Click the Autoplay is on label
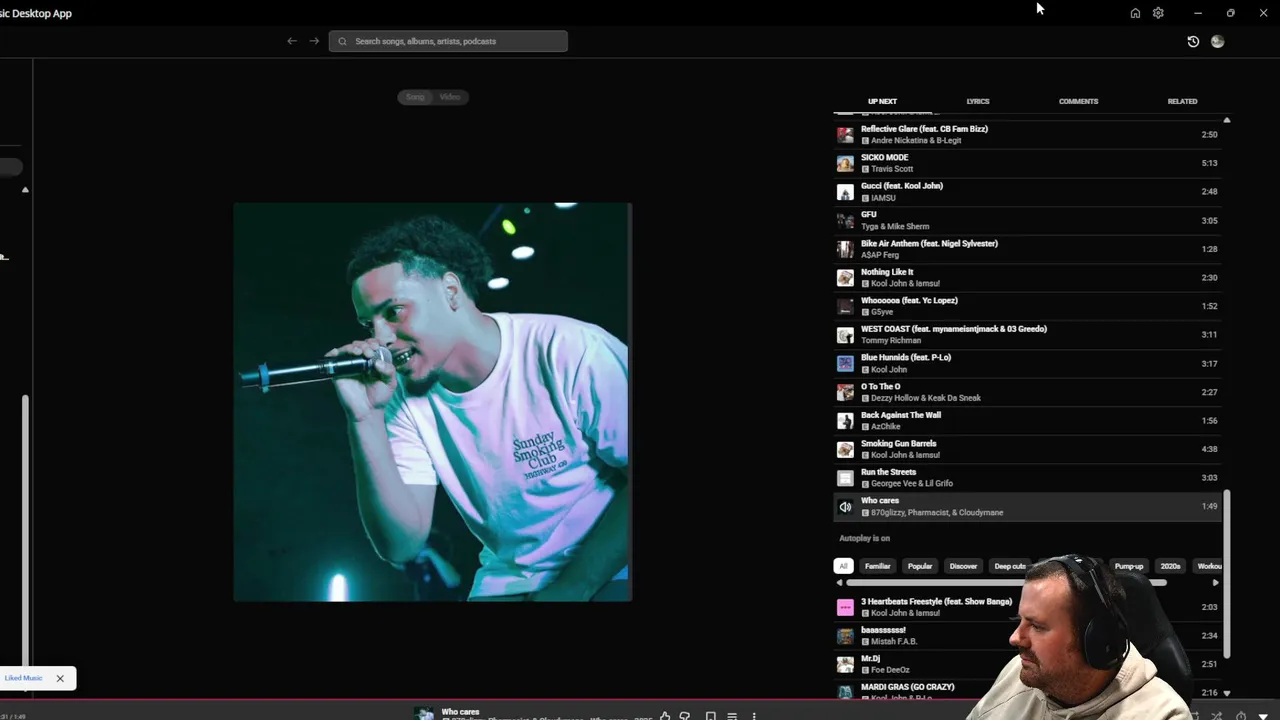Screen dimensions: 1280x720 865,538
